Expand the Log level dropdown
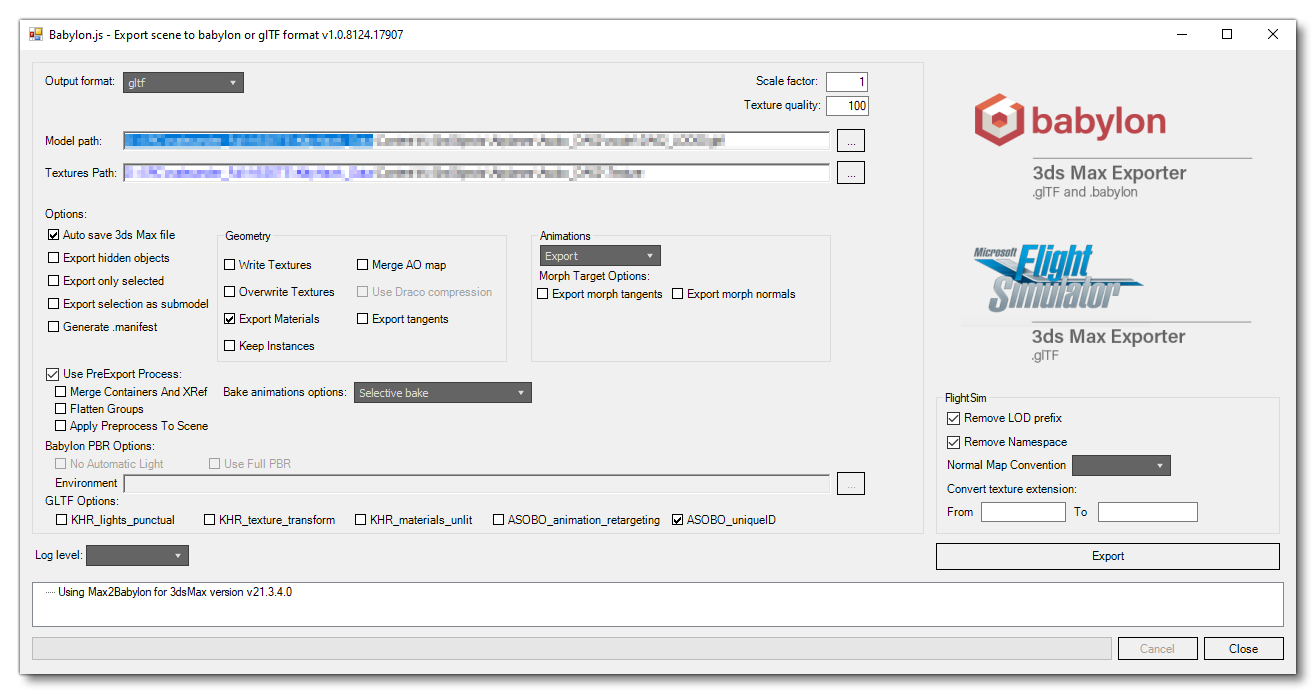Viewport: 1316px width, 694px height. pyautogui.click(x=137, y=555)
